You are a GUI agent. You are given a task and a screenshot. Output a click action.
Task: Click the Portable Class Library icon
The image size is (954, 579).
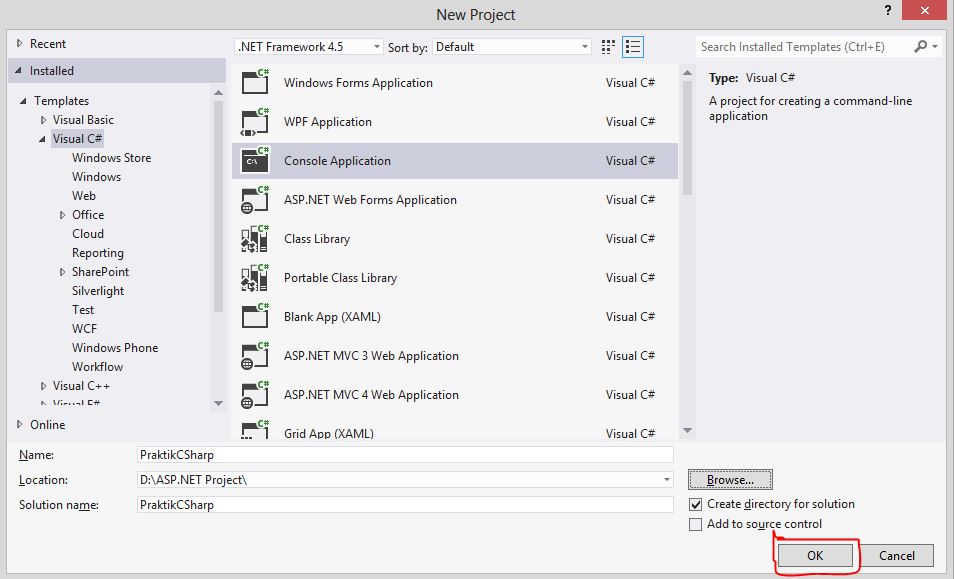[x=254, y=278]
